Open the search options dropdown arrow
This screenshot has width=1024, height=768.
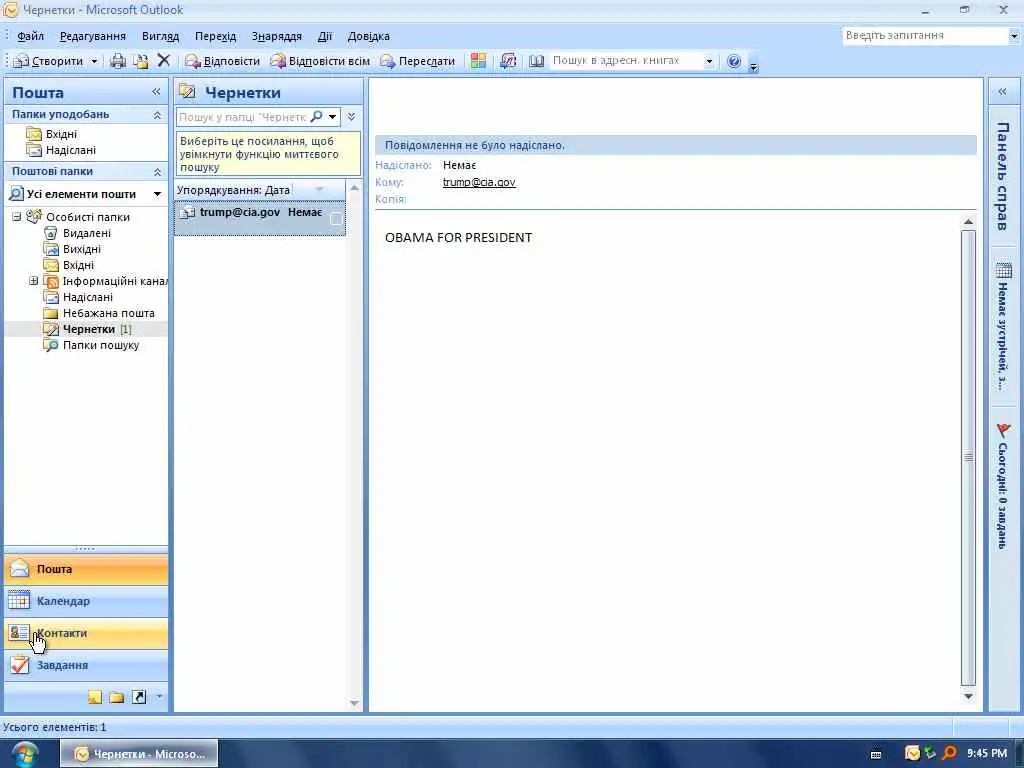332,117
